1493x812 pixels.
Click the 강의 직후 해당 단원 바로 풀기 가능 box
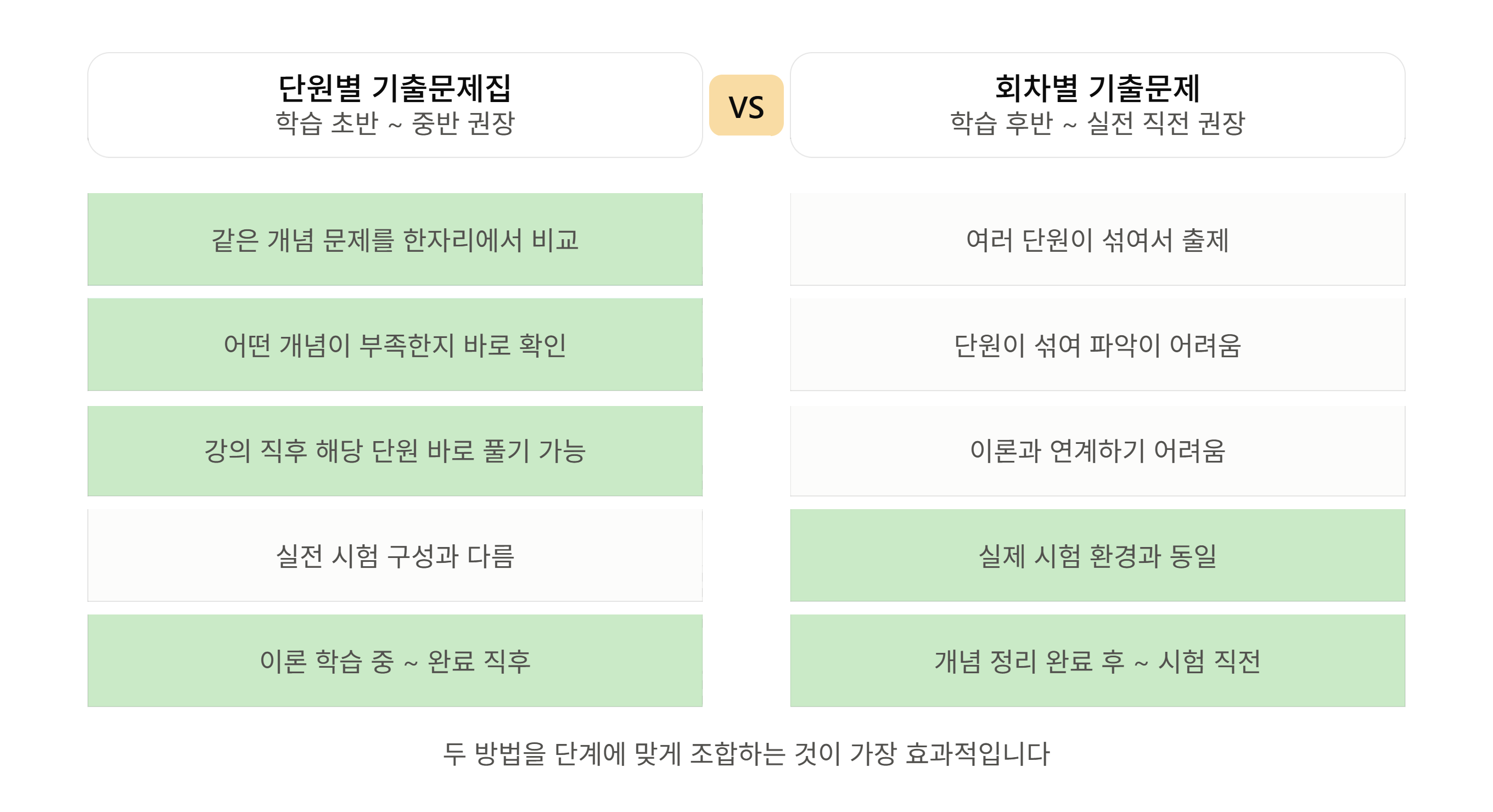click(x=395, y=450)
